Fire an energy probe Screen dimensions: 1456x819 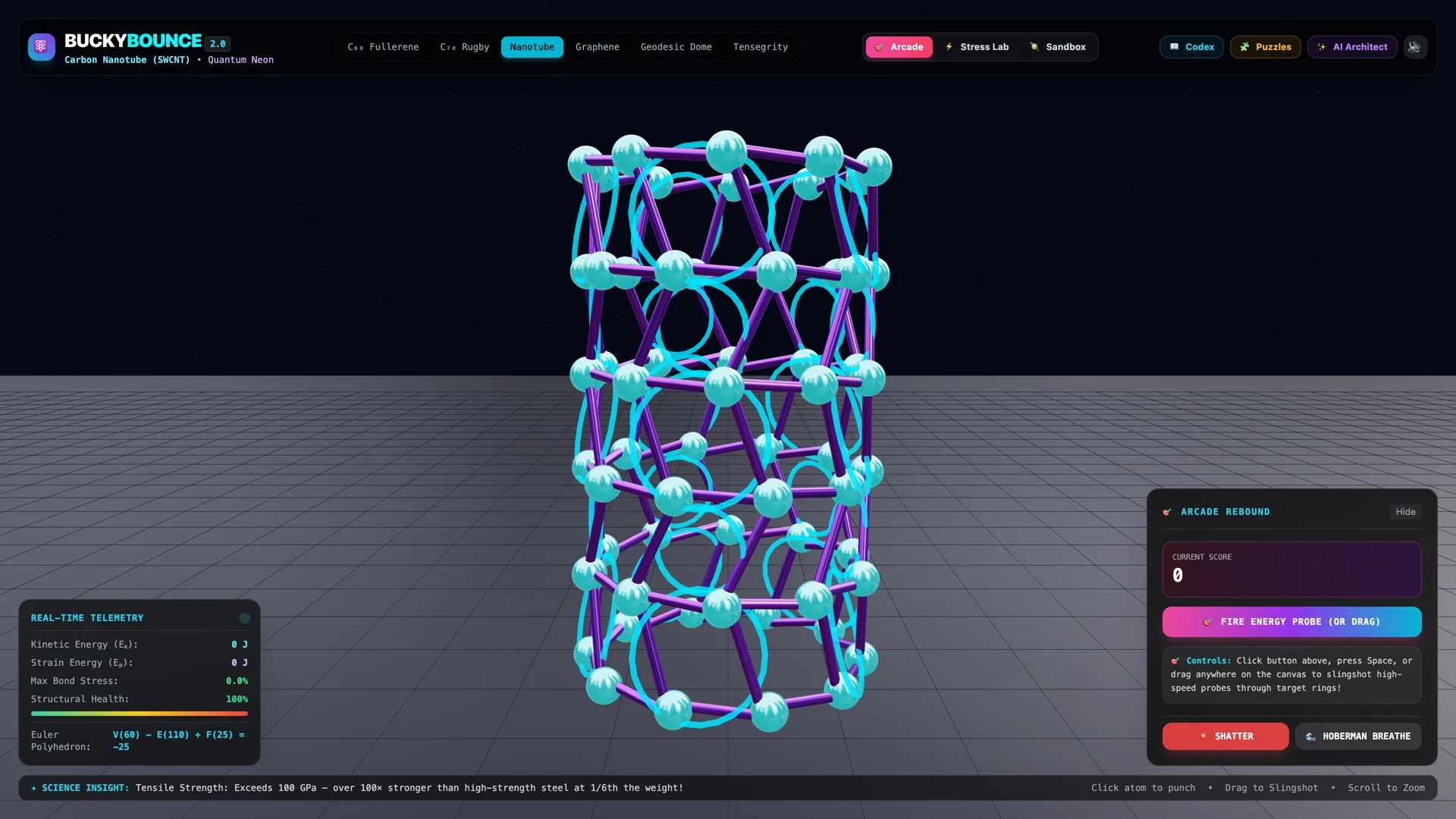pyautogui.click(x=1291, y=622)
